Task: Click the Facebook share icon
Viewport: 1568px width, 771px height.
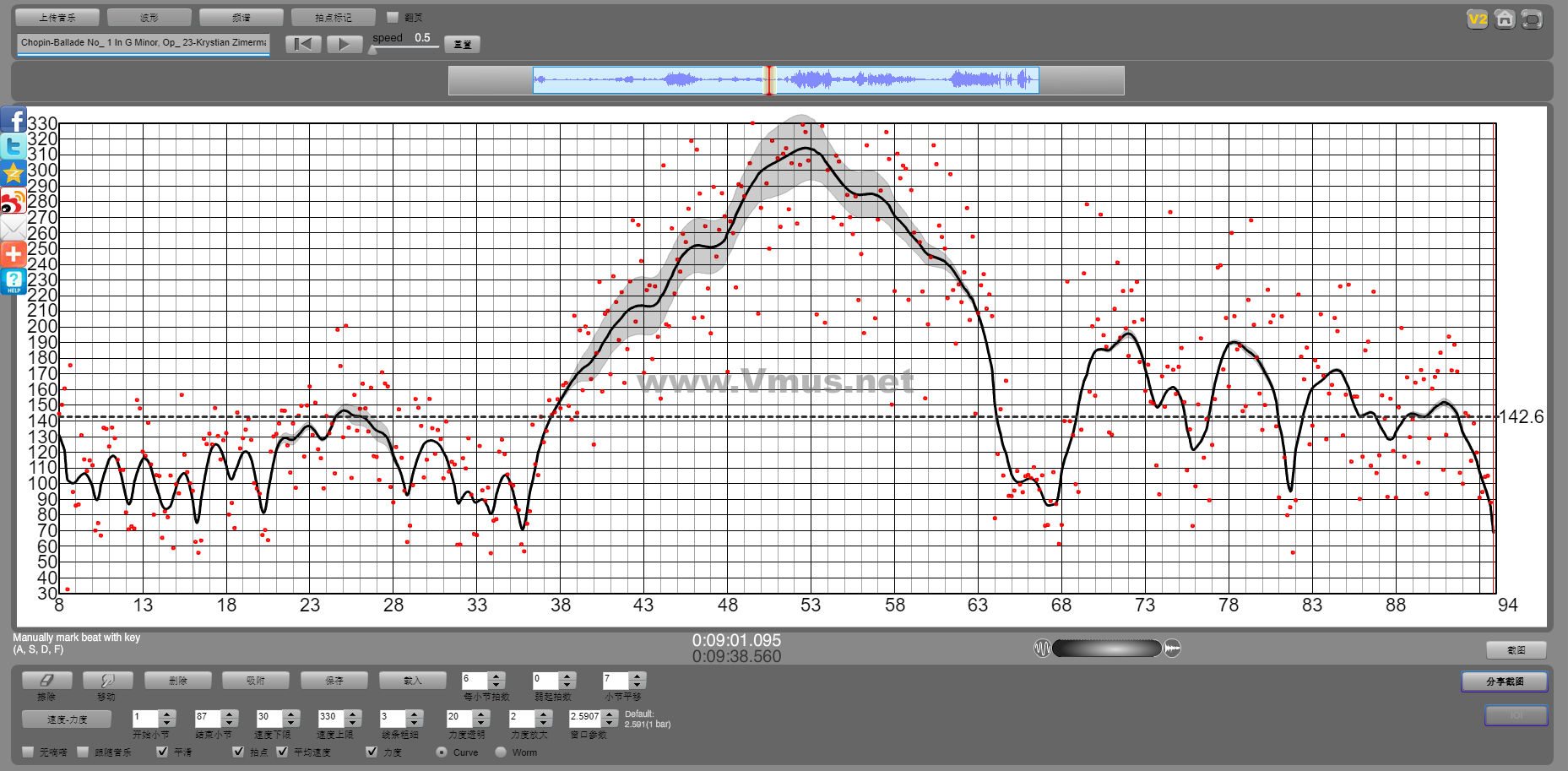Action: pos(14,121)
